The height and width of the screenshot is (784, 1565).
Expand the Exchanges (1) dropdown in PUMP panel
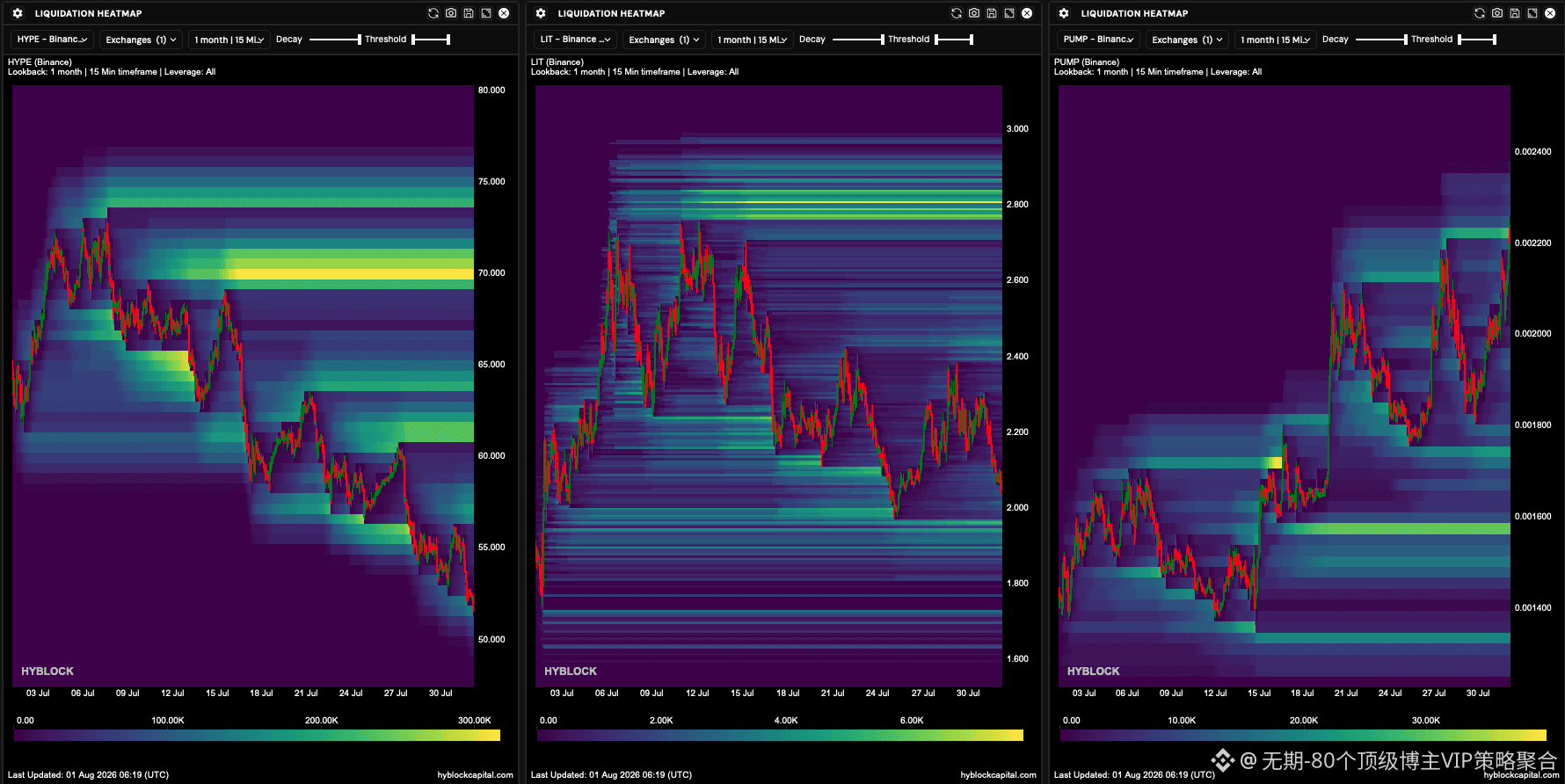pos(1187,40)
